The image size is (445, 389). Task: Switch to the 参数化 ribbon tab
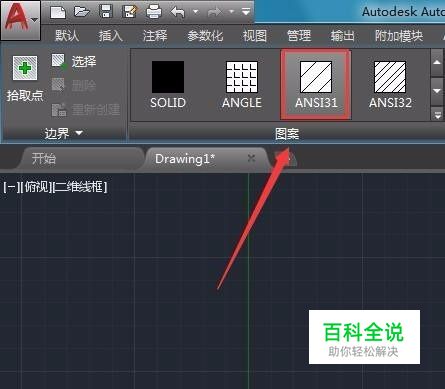pyautogui.click(x=205, y=35)
